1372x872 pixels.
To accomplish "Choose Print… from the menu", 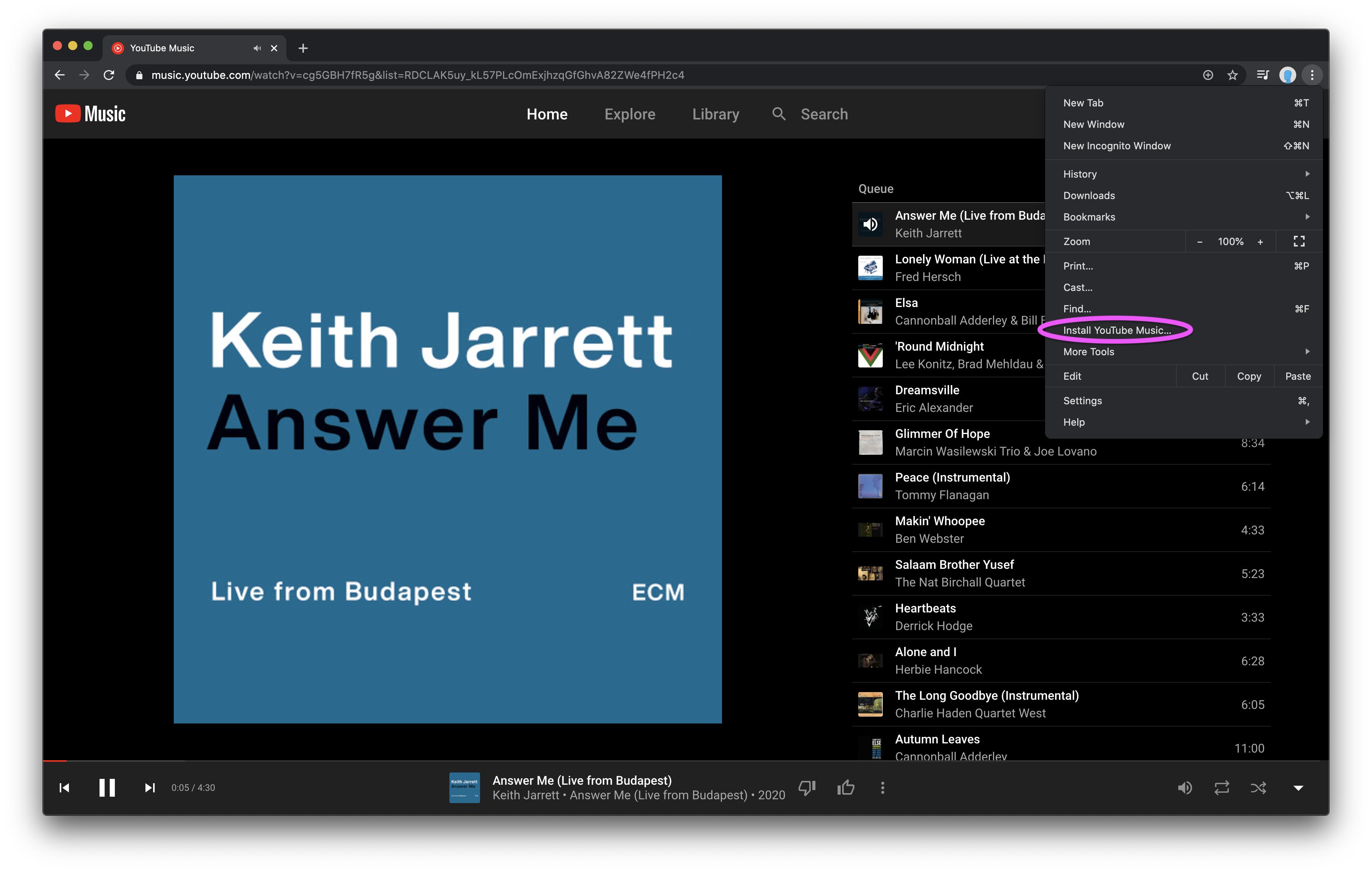I will pyautogui.click(x=1184, y=266).
